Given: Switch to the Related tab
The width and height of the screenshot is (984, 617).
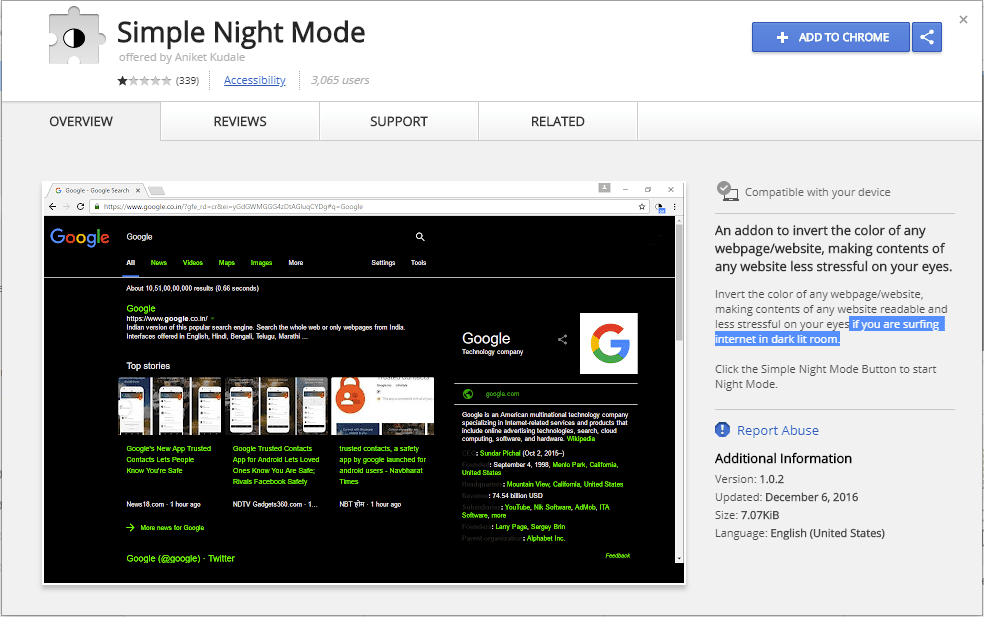Looking at the screenshot, I should (x=557, y=121).
